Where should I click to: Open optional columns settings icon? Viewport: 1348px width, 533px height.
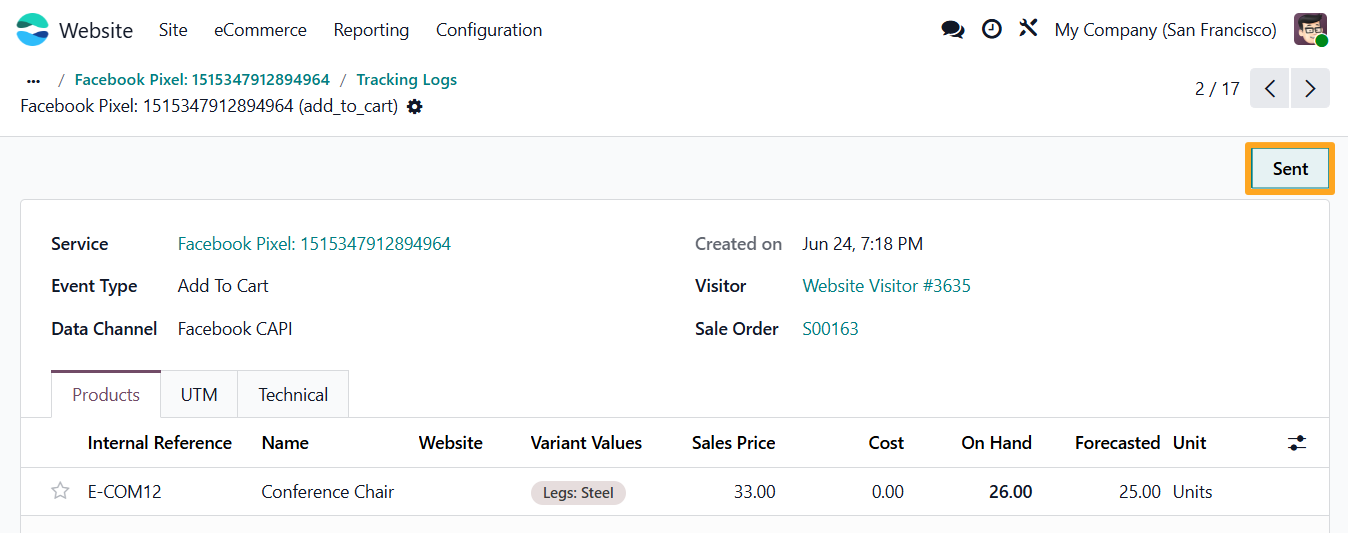(1297, 443)
